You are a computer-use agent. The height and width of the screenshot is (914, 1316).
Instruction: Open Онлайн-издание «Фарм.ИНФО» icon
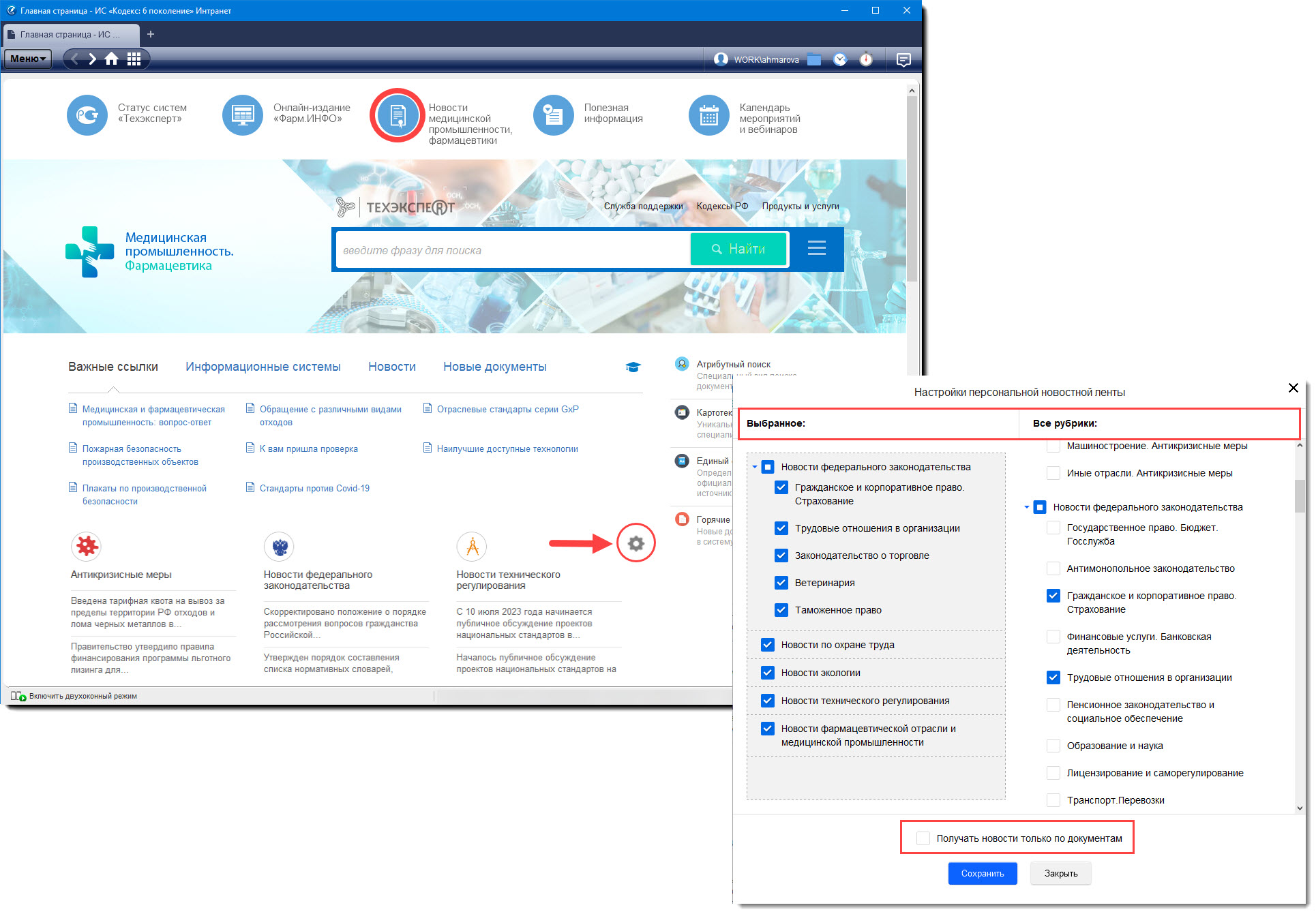pos(243,115)
